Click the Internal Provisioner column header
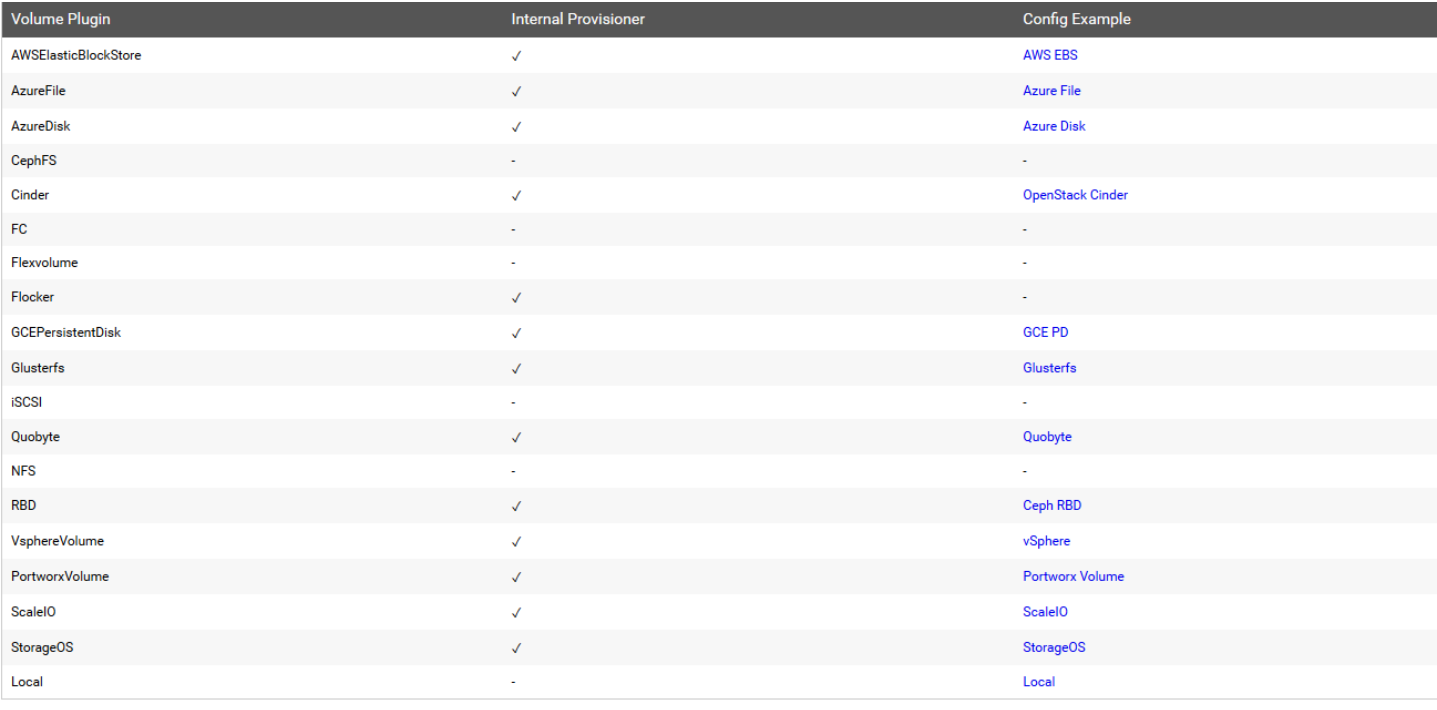1437x710 pixels. click(578, 19)
